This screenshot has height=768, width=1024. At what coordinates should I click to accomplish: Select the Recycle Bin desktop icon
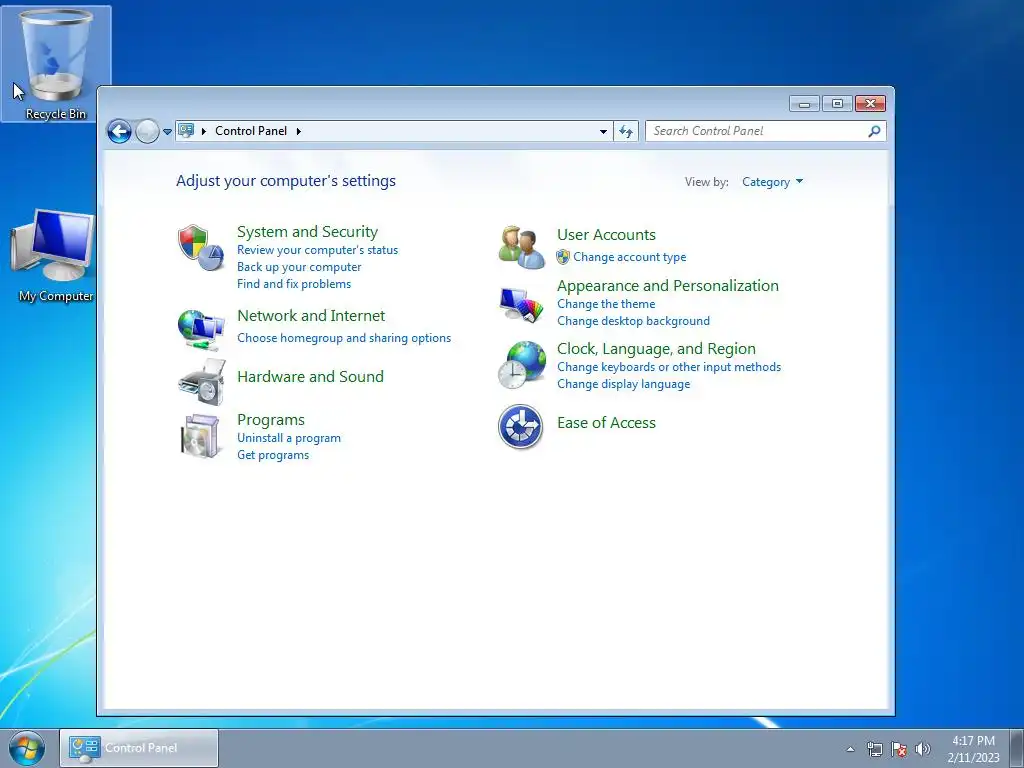56,64
